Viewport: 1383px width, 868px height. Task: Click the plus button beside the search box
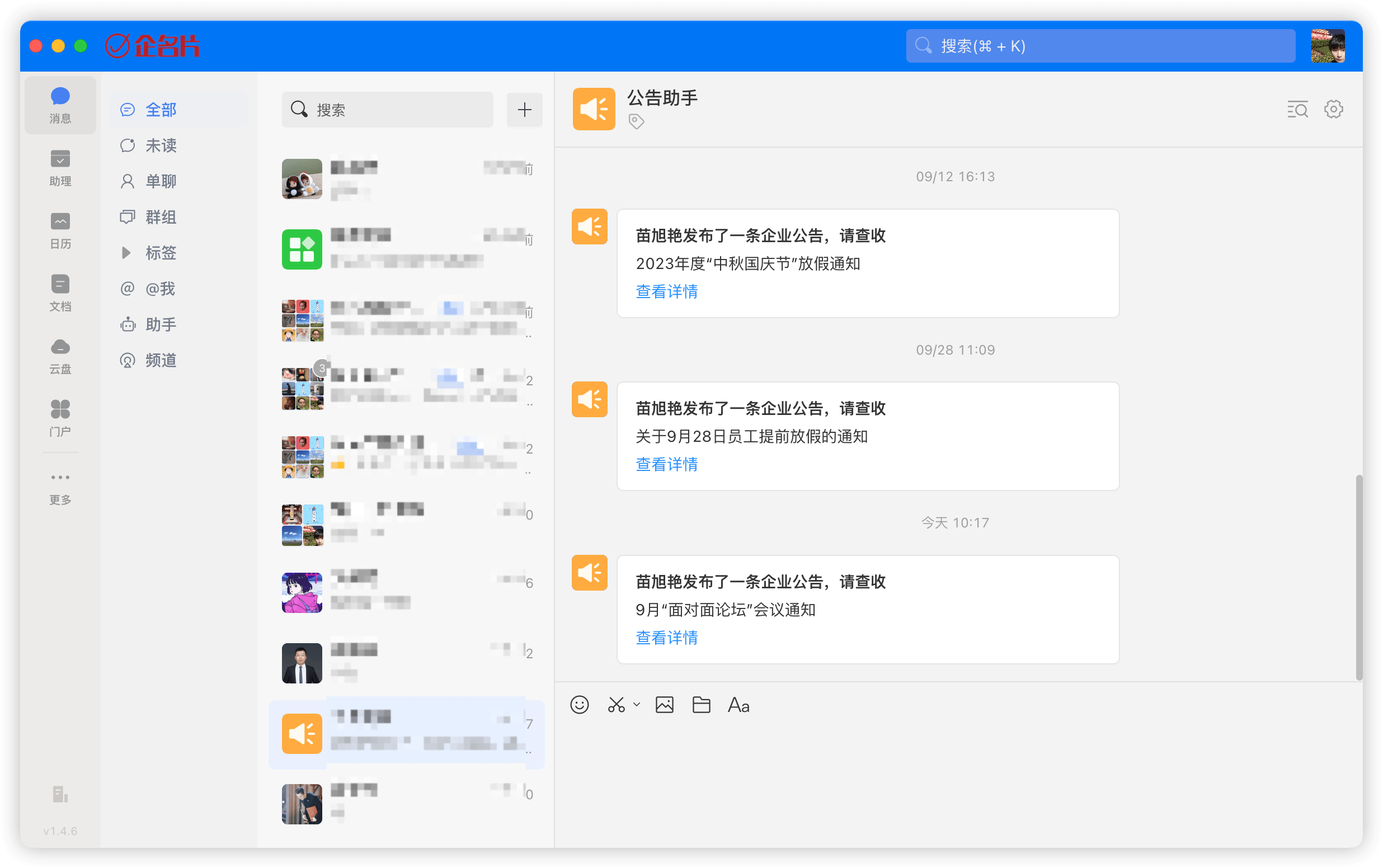pyautogui.click(x=524, y=110)
